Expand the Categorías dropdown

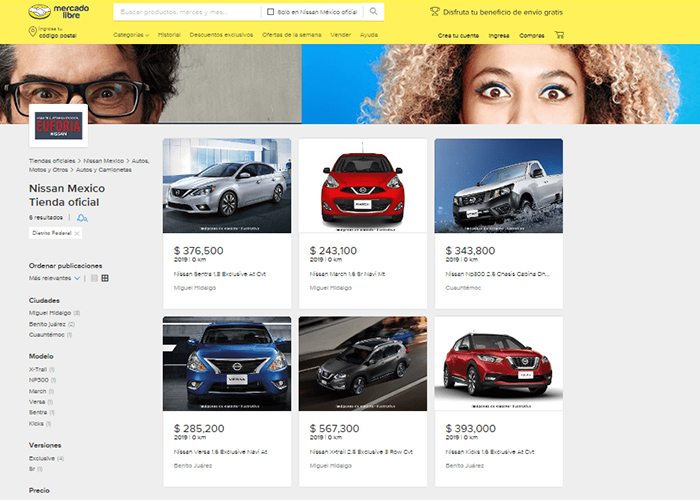pos(131,35)
